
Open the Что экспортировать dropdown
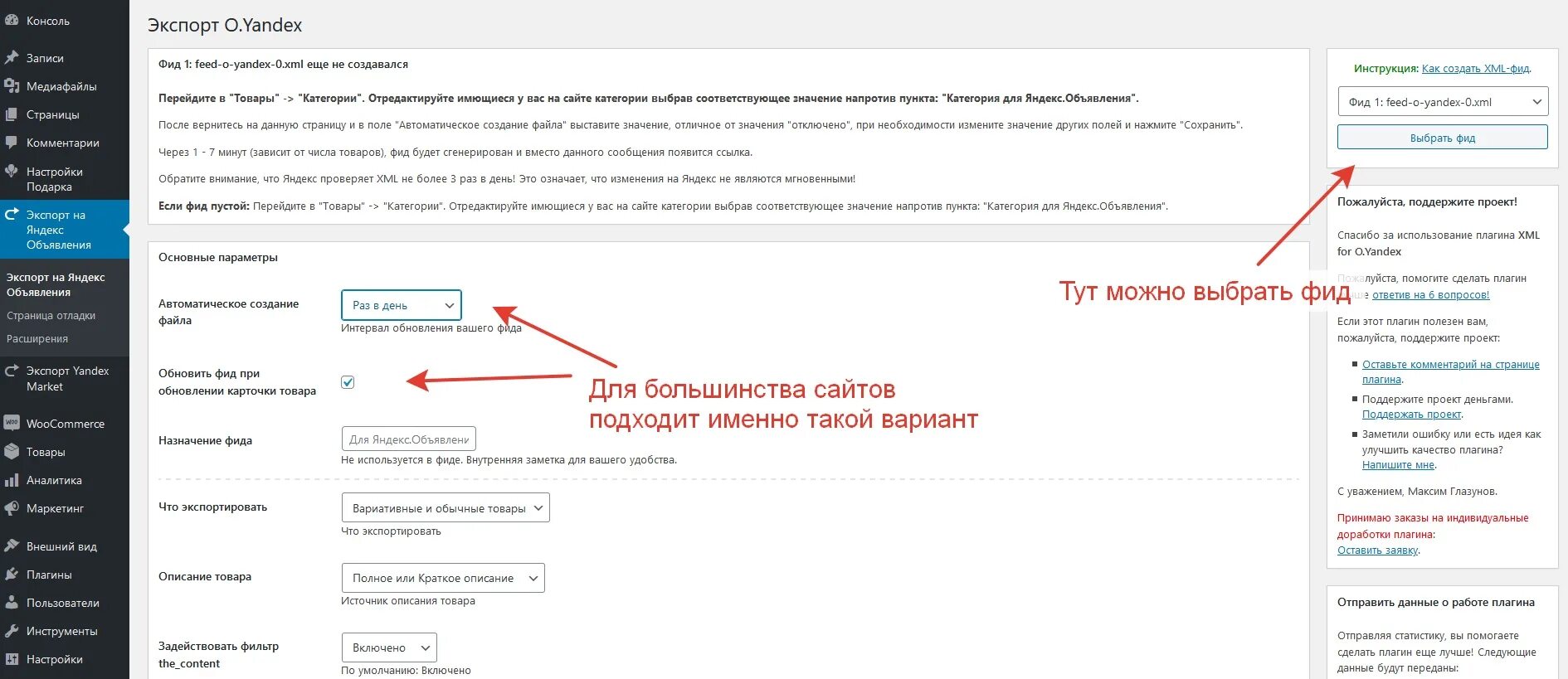(x=446, y=508)
